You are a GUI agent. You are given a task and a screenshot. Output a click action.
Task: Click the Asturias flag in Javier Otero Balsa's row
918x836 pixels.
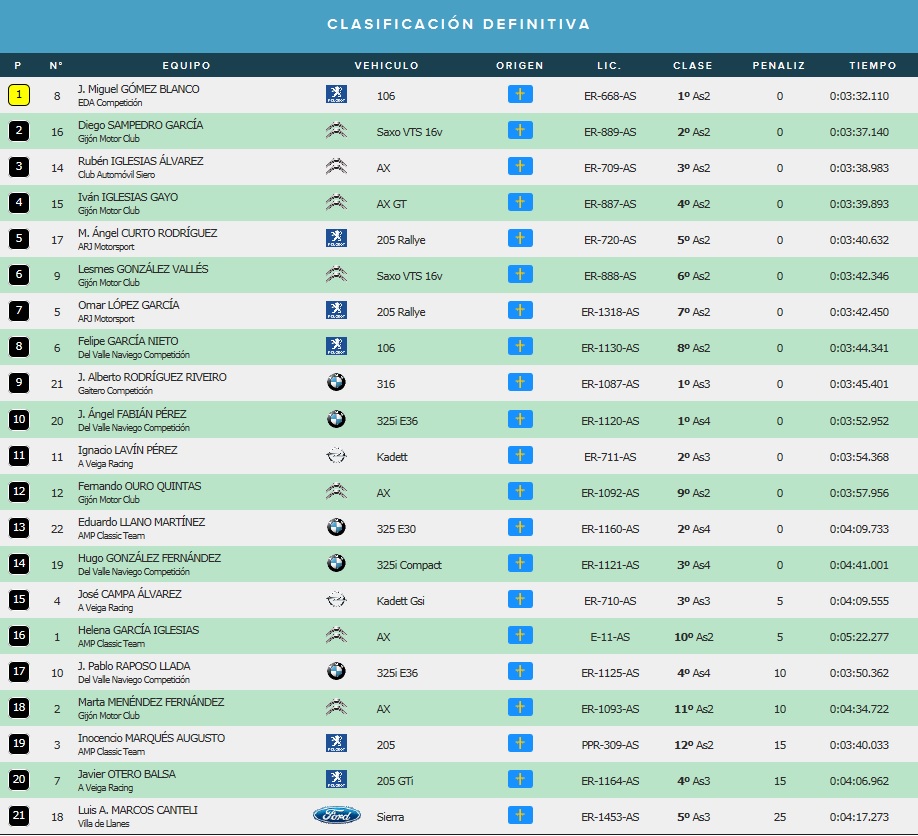click(x=520, y=779)
